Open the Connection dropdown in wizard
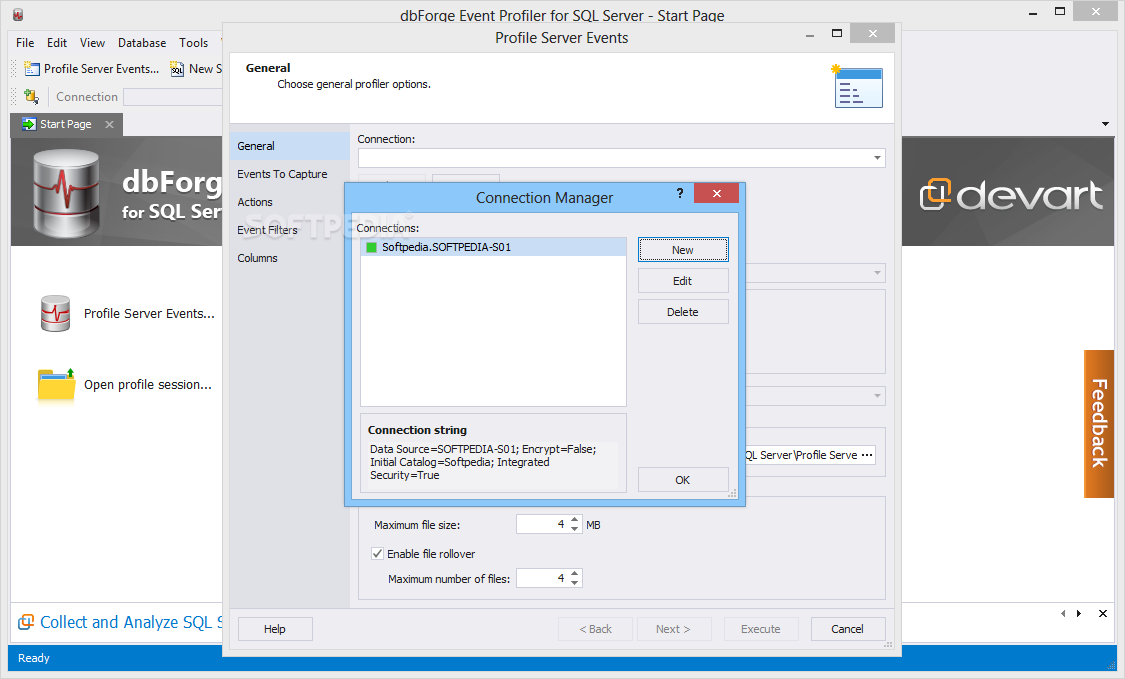1125x679 pixels. pos(877,158)
